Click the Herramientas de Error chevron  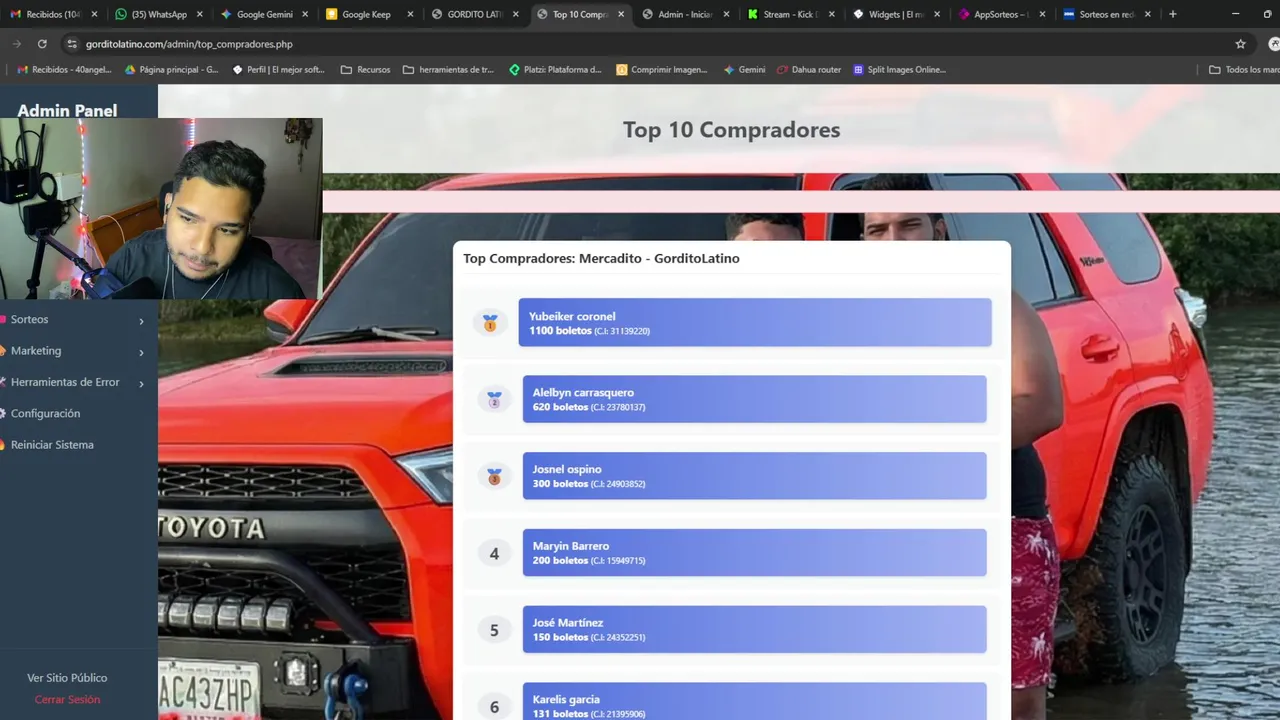point(141,383)
